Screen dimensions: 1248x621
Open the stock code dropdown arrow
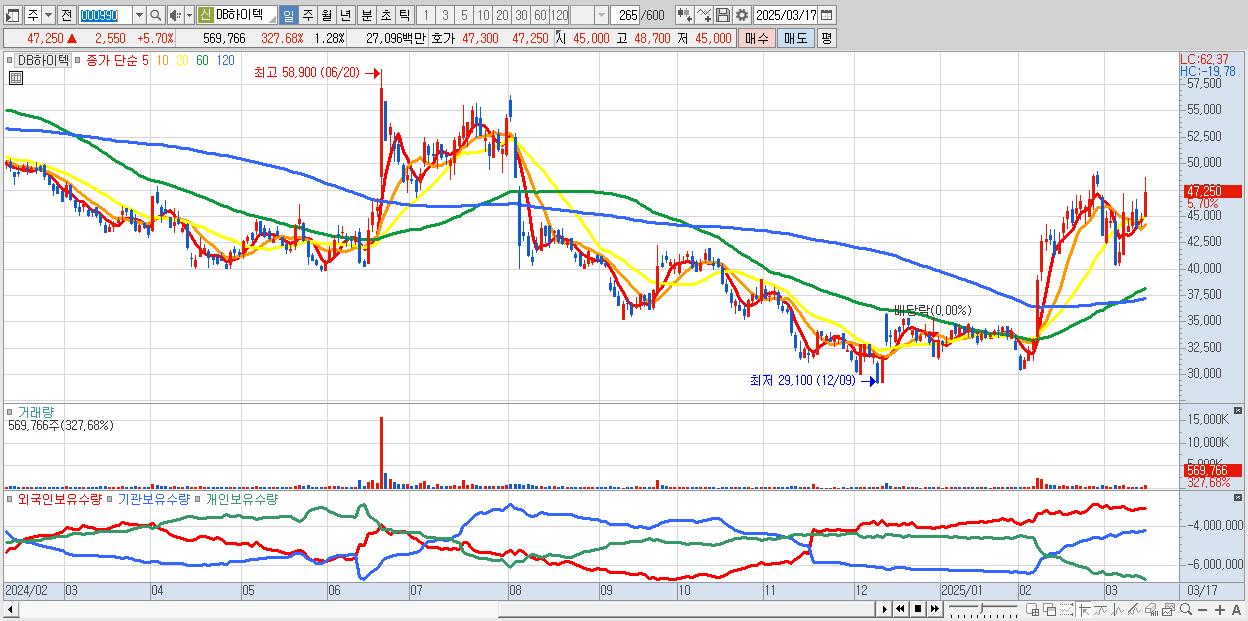(139, 15)
